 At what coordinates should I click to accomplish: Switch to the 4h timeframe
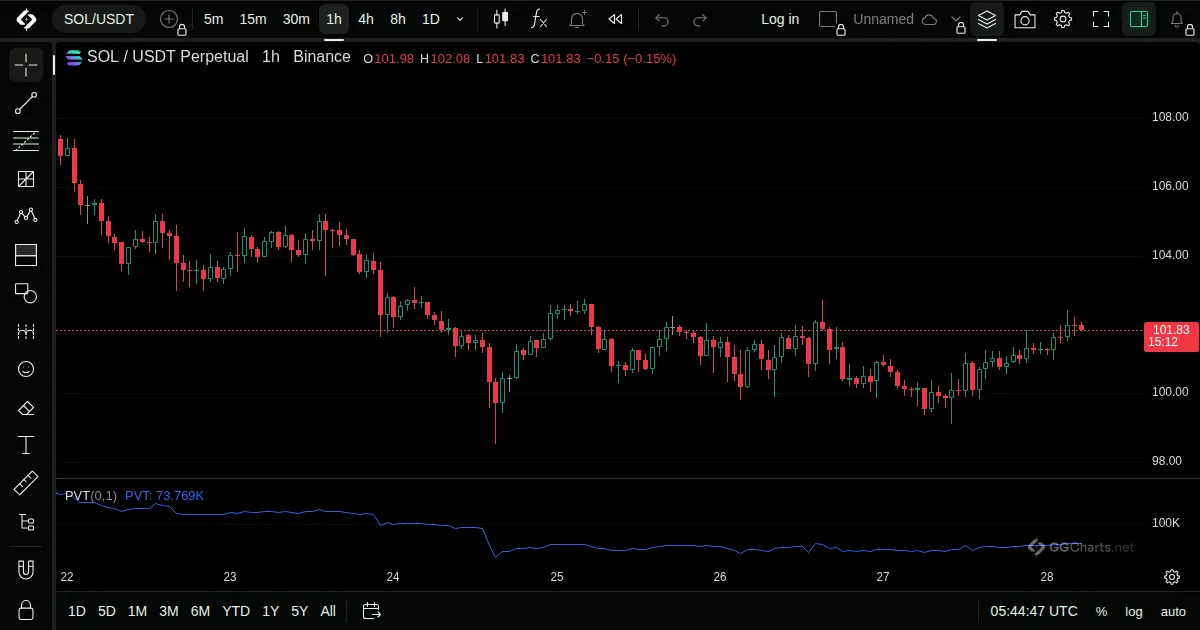click(x=366, y=19)
